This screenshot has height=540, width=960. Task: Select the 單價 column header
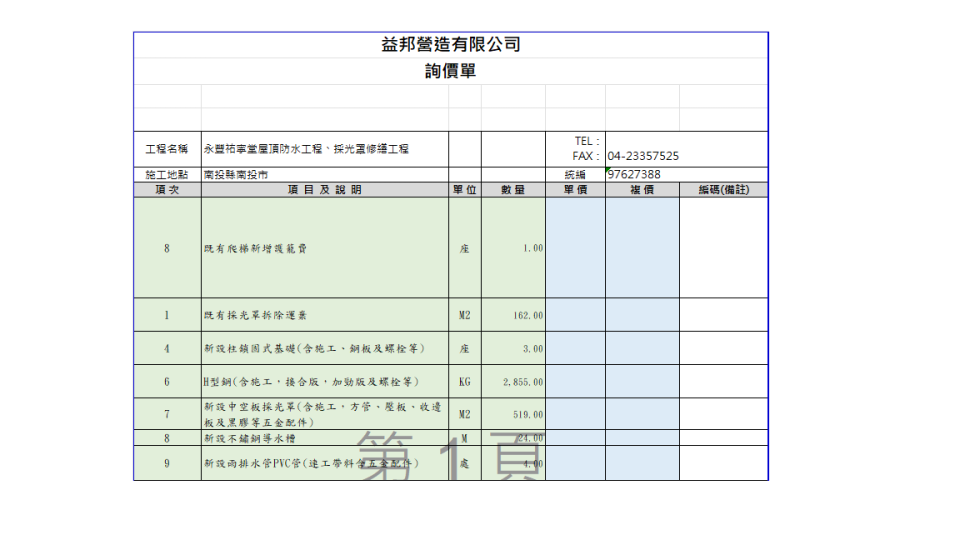point(576,190)
